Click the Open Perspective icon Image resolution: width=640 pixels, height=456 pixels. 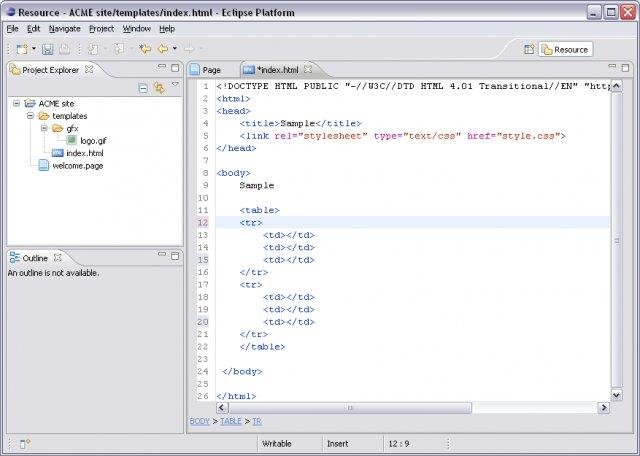pyautogui.click(x=529, y=49)
